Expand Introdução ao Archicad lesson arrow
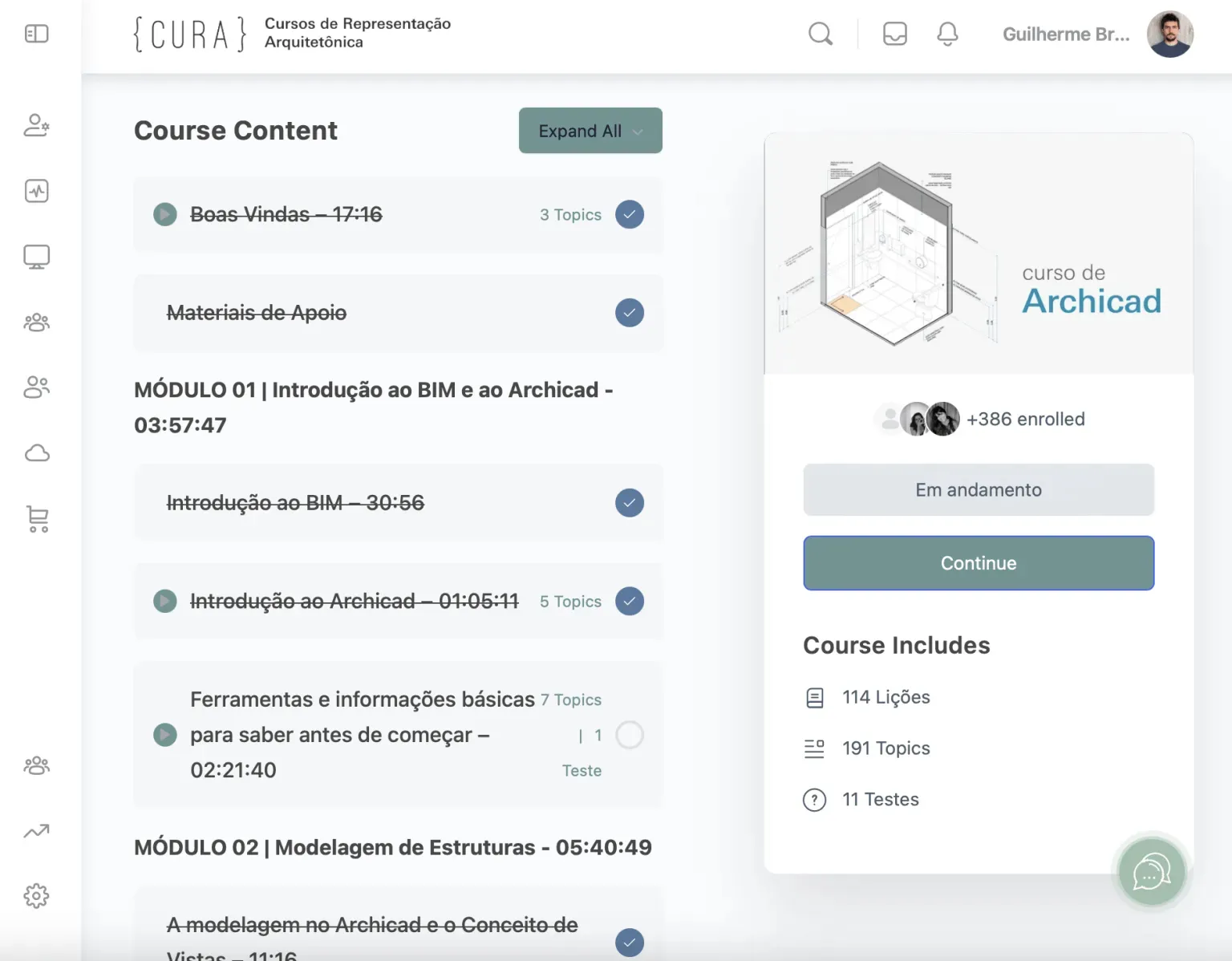 (x=165, y=602)
